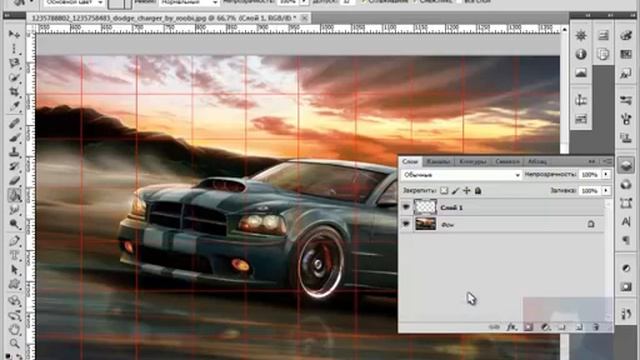Click the link layers button
The image size is (640, 360).
click(x=494, y=327)
